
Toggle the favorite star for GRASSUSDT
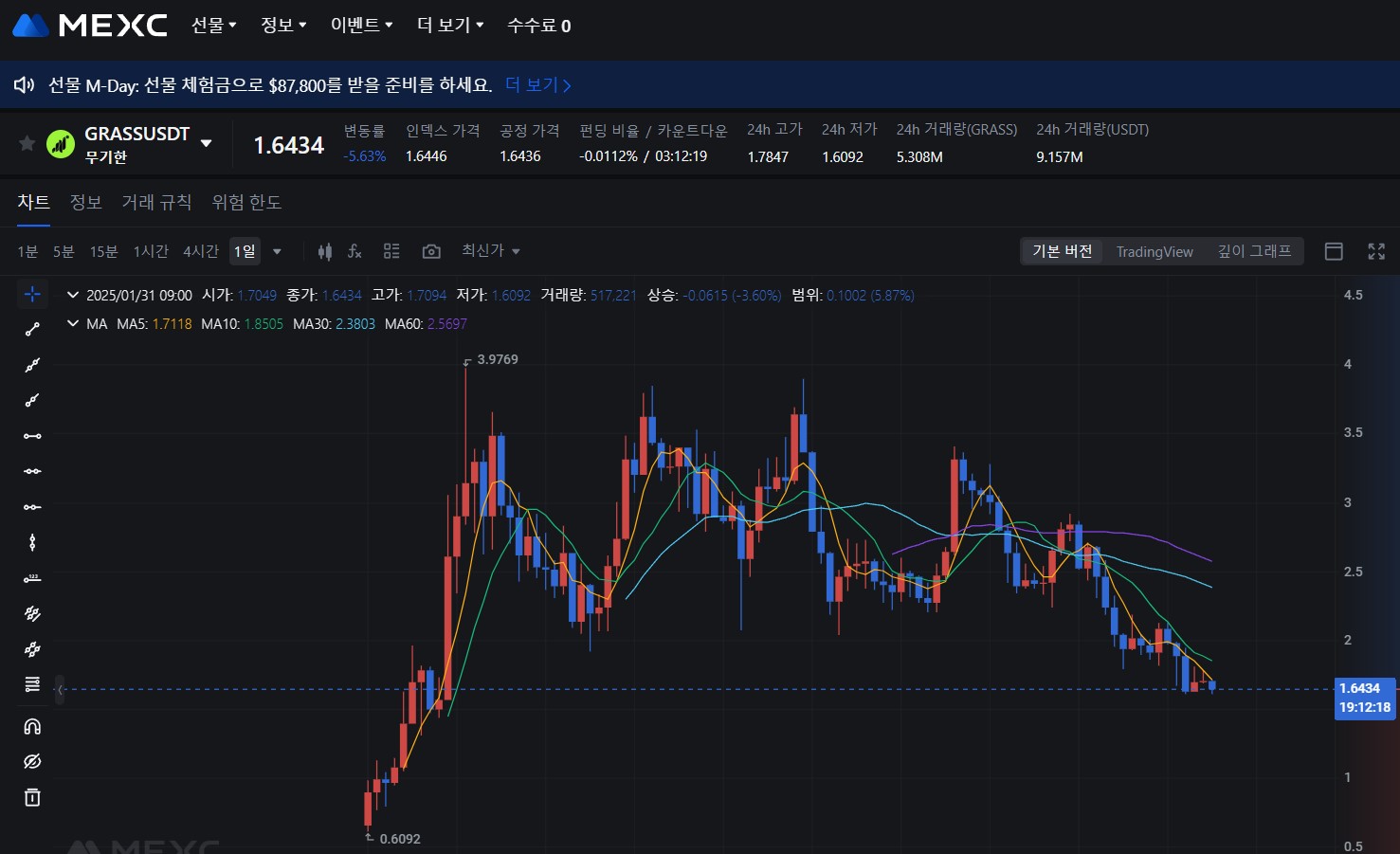click(x=27, y=142)
